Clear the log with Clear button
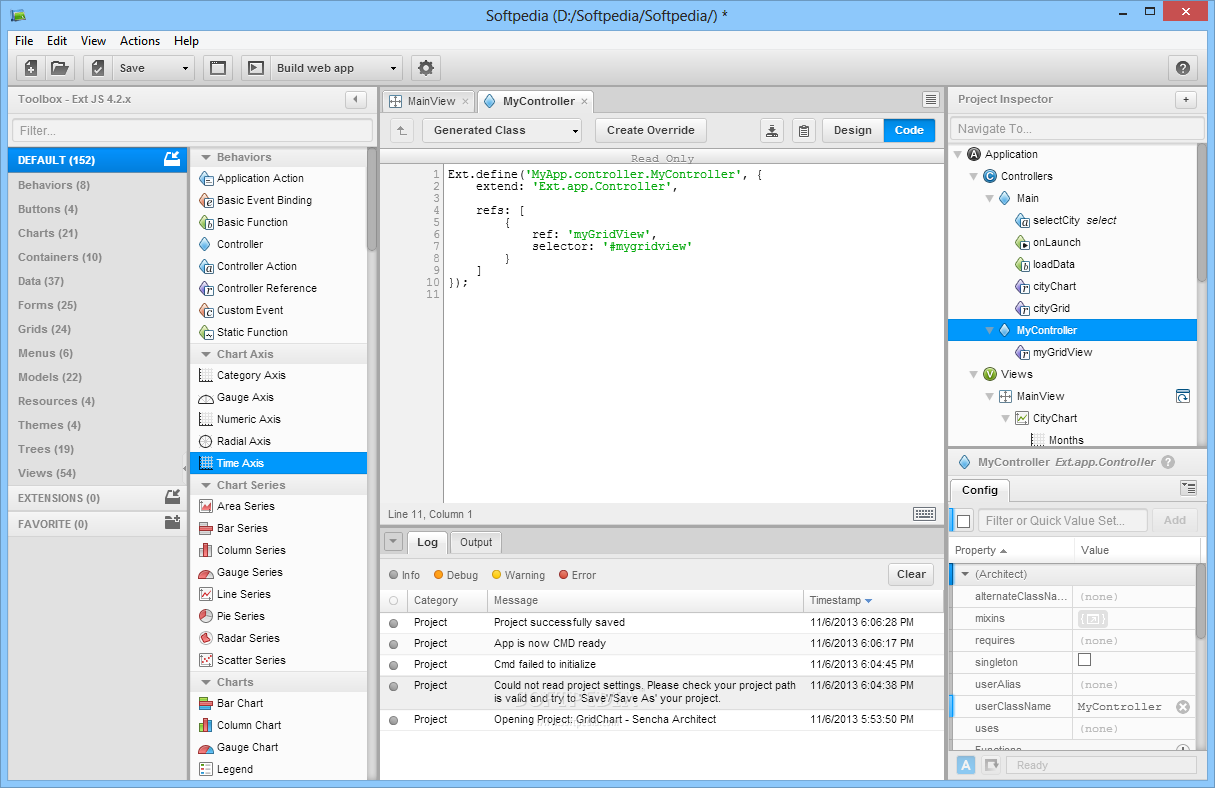Screen dimensions: 1215x788 (x=911, y=574)
